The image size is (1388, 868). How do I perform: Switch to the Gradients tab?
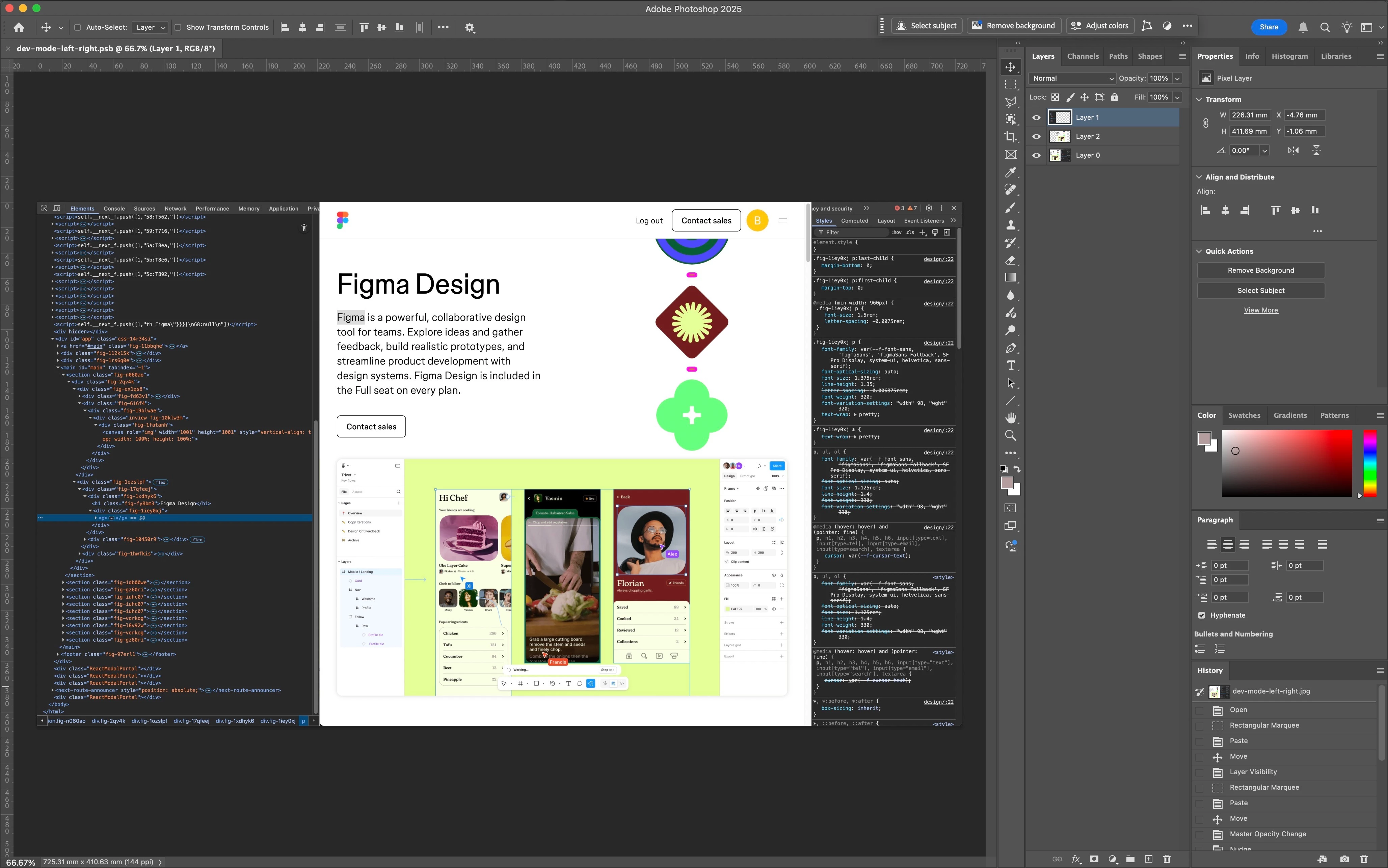pyautogui.click(x=1290, y=415)
